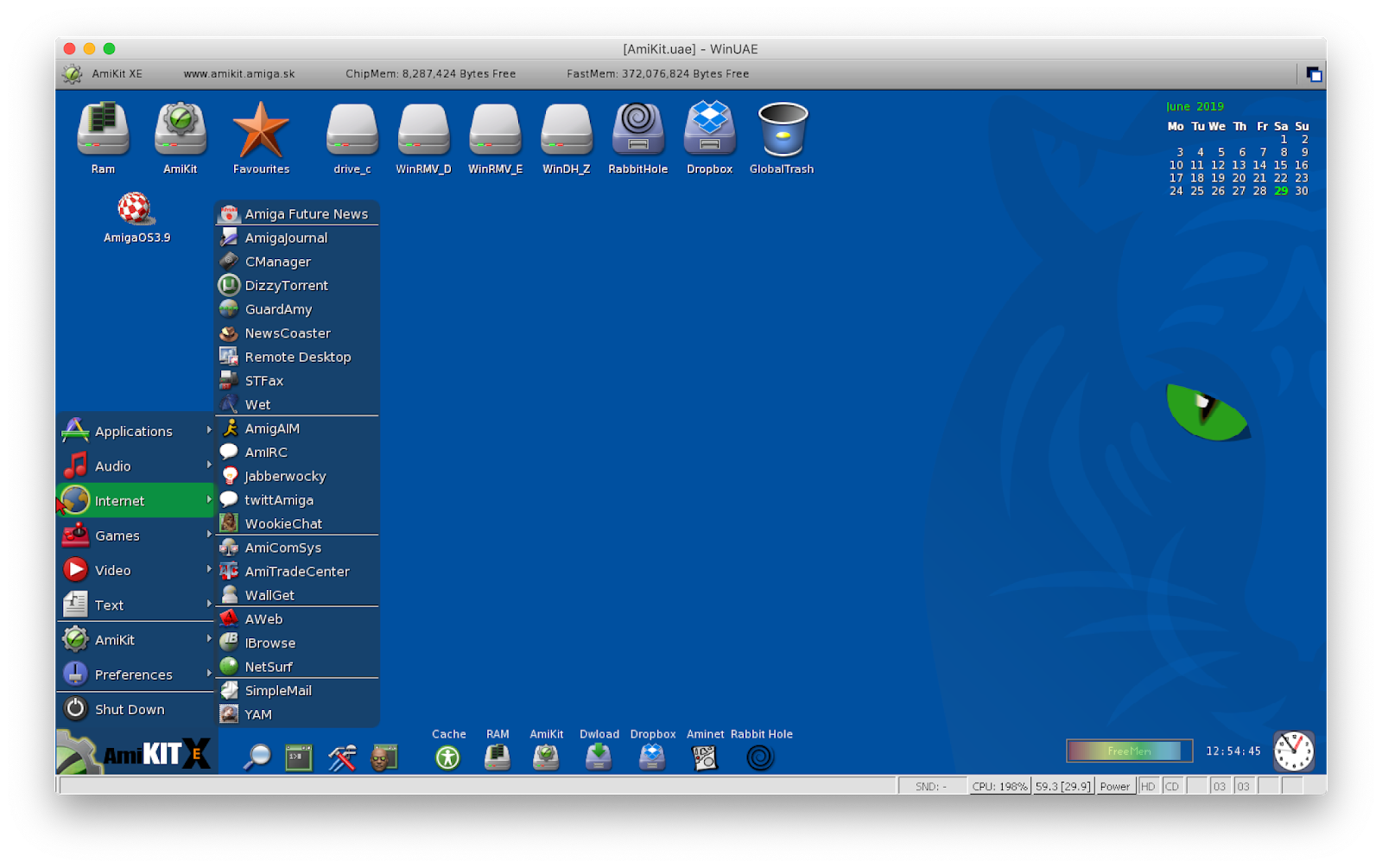Launch IBrowse browser
This screenshot has width=1382, height=868.
point(297,643)
